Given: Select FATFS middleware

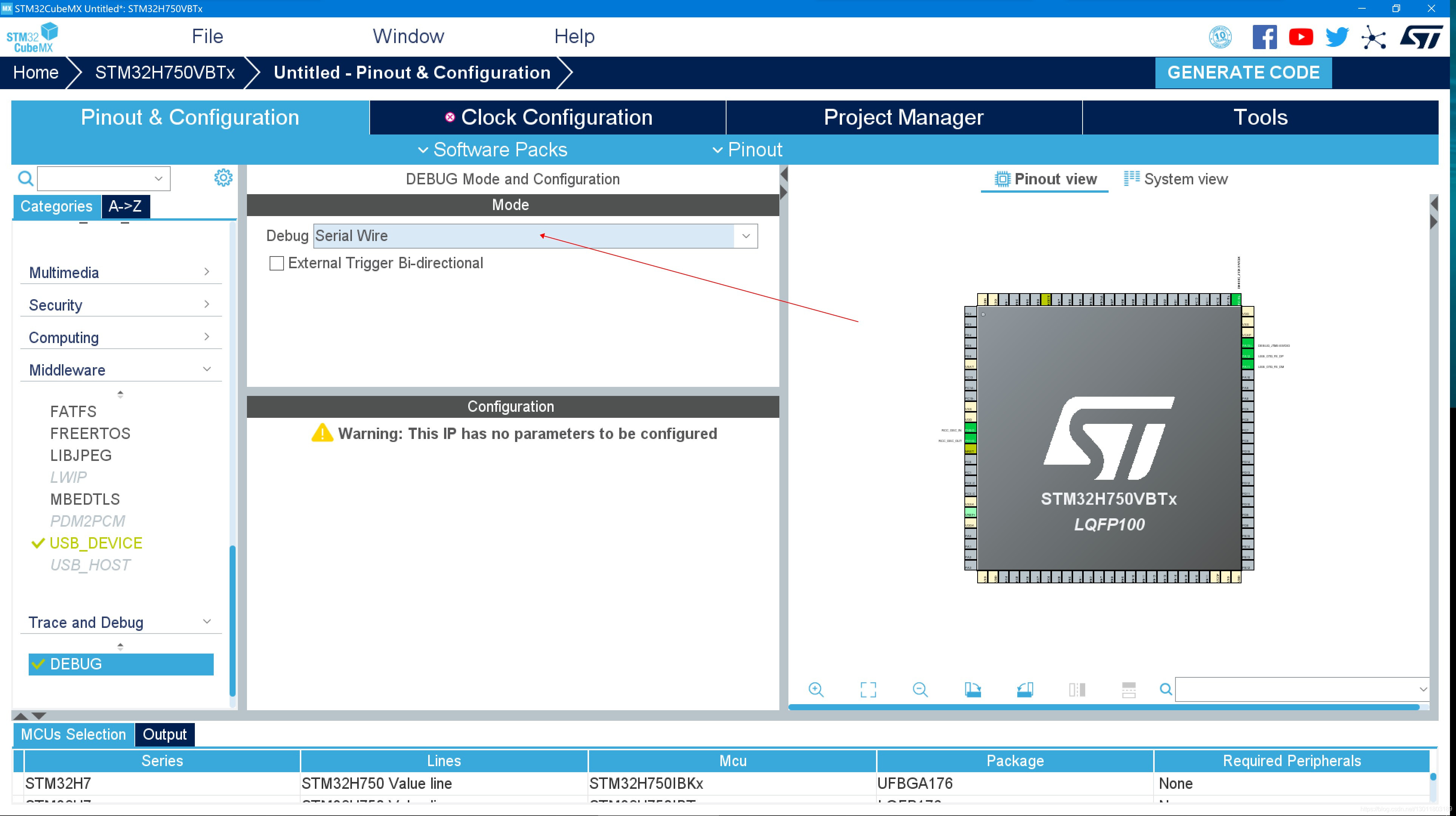Looking at the screenshot, I should [x=73, y=412].
